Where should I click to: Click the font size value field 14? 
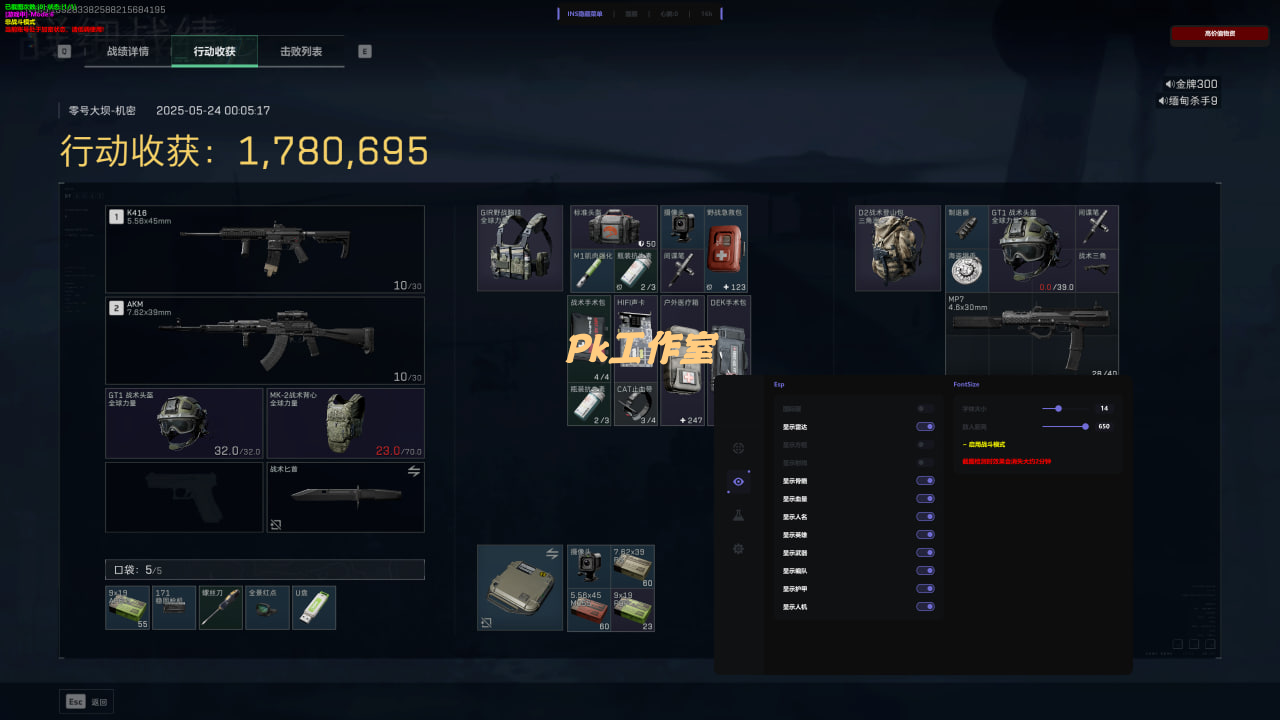pyautogui.click(x=1104, y=408)
